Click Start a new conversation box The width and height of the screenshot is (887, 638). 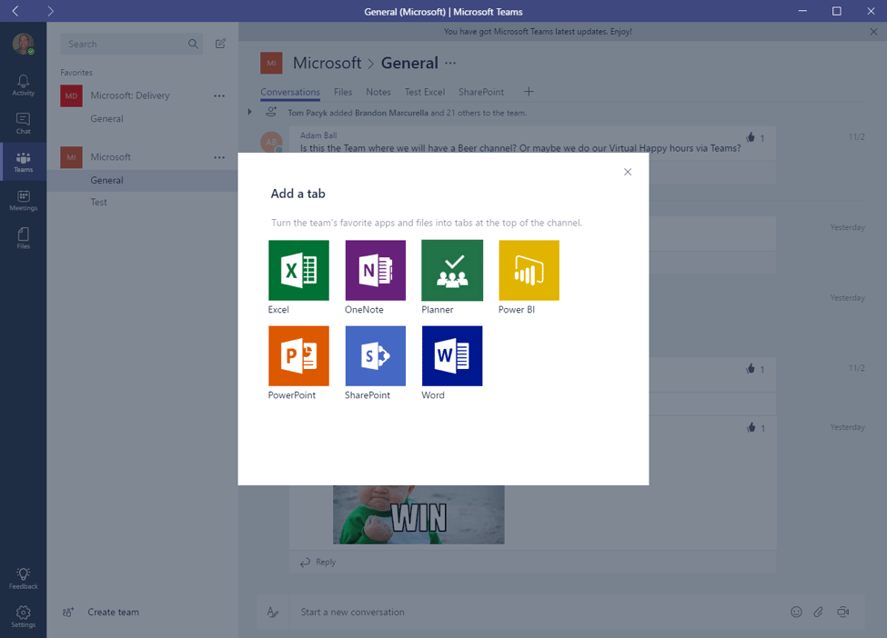pos(537,612)
